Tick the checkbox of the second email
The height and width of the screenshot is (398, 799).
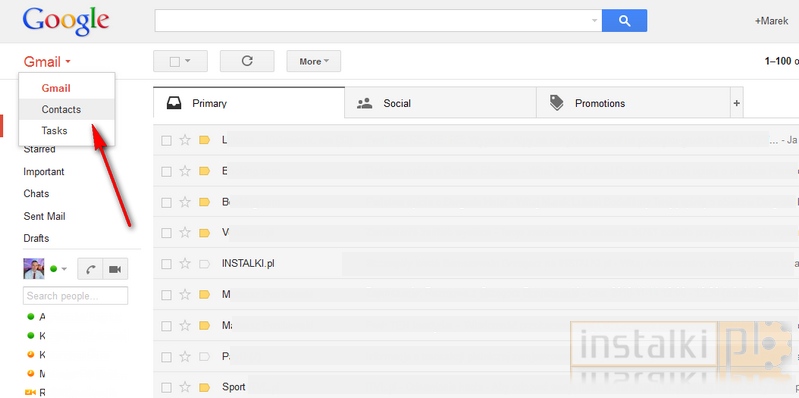point(166,171)
